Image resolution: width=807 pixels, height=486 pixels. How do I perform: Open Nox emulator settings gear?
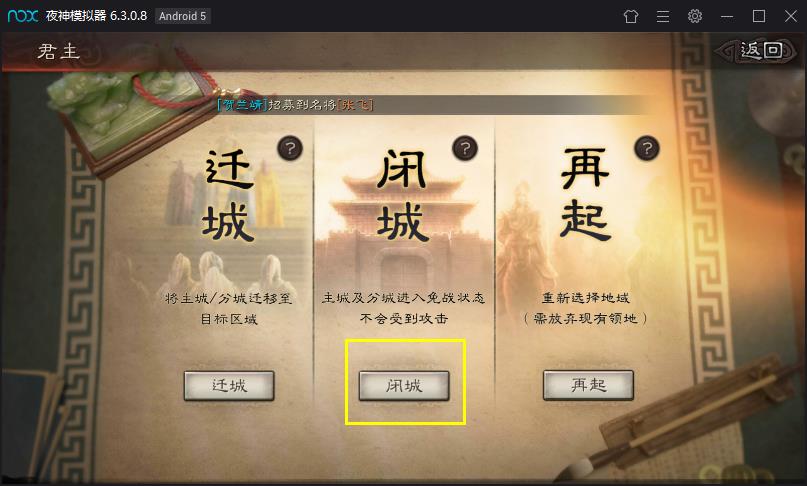pyautogui.click(x=695, y=16)
